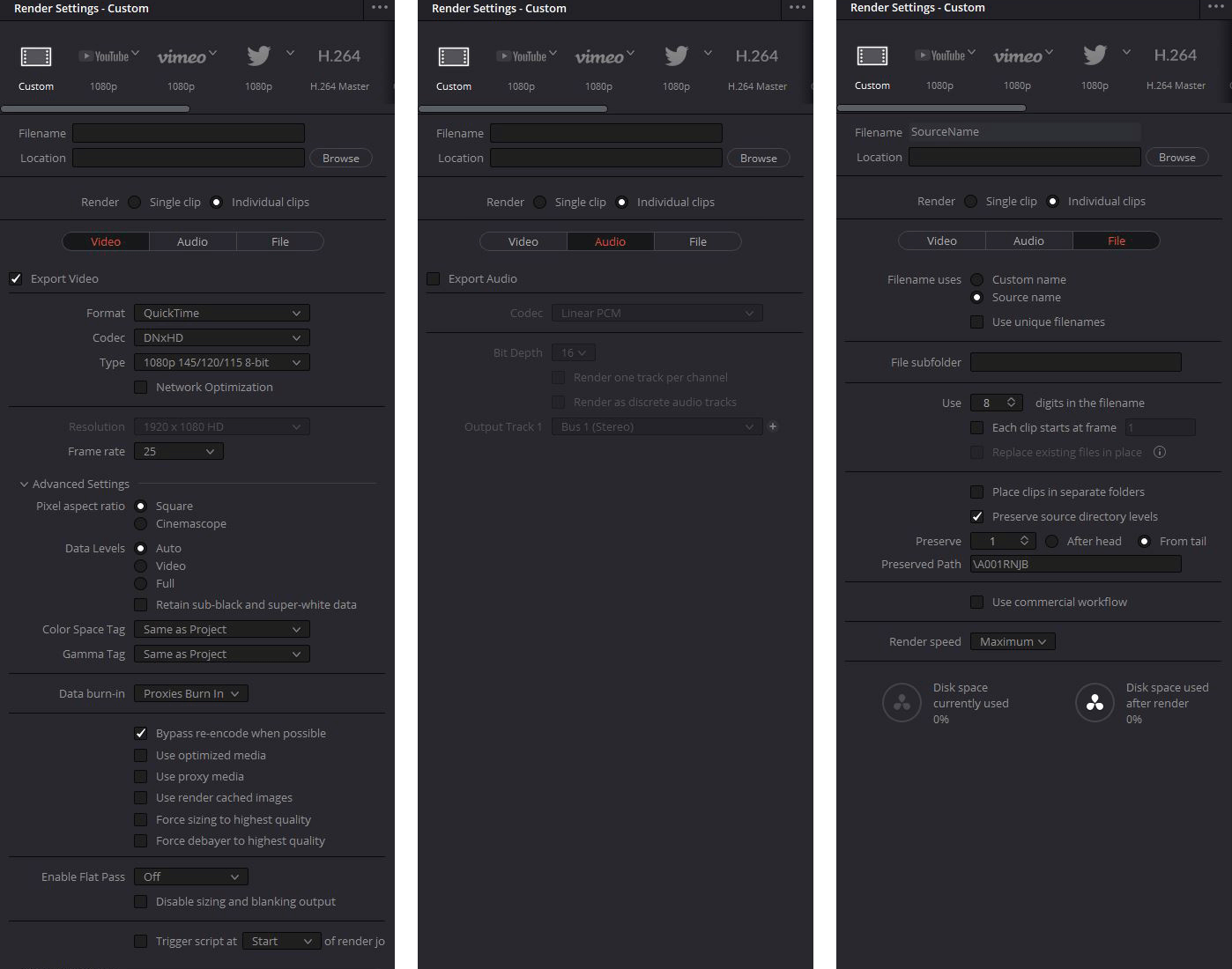Click the preset scrollbar above the SourceName field
The height and width of the screenshot is (969, 1232).
[x=931, y=108]
